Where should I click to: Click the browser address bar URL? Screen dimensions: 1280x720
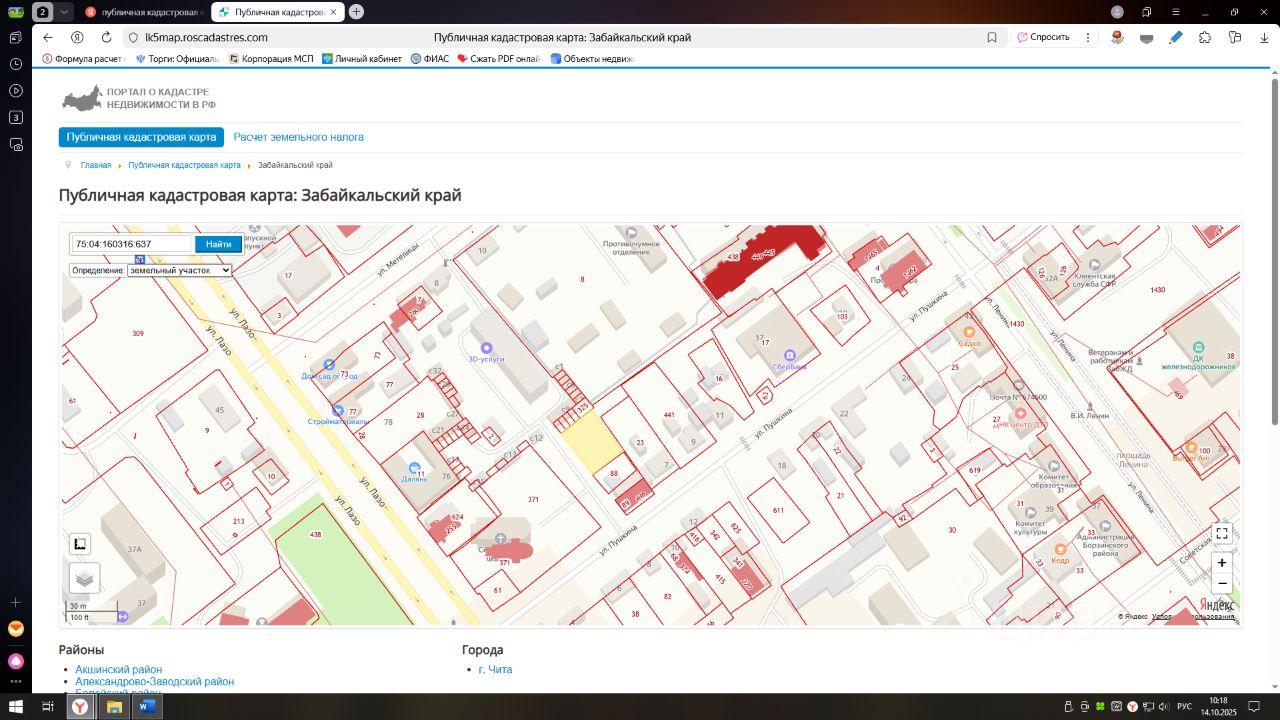tap(206, 37)
